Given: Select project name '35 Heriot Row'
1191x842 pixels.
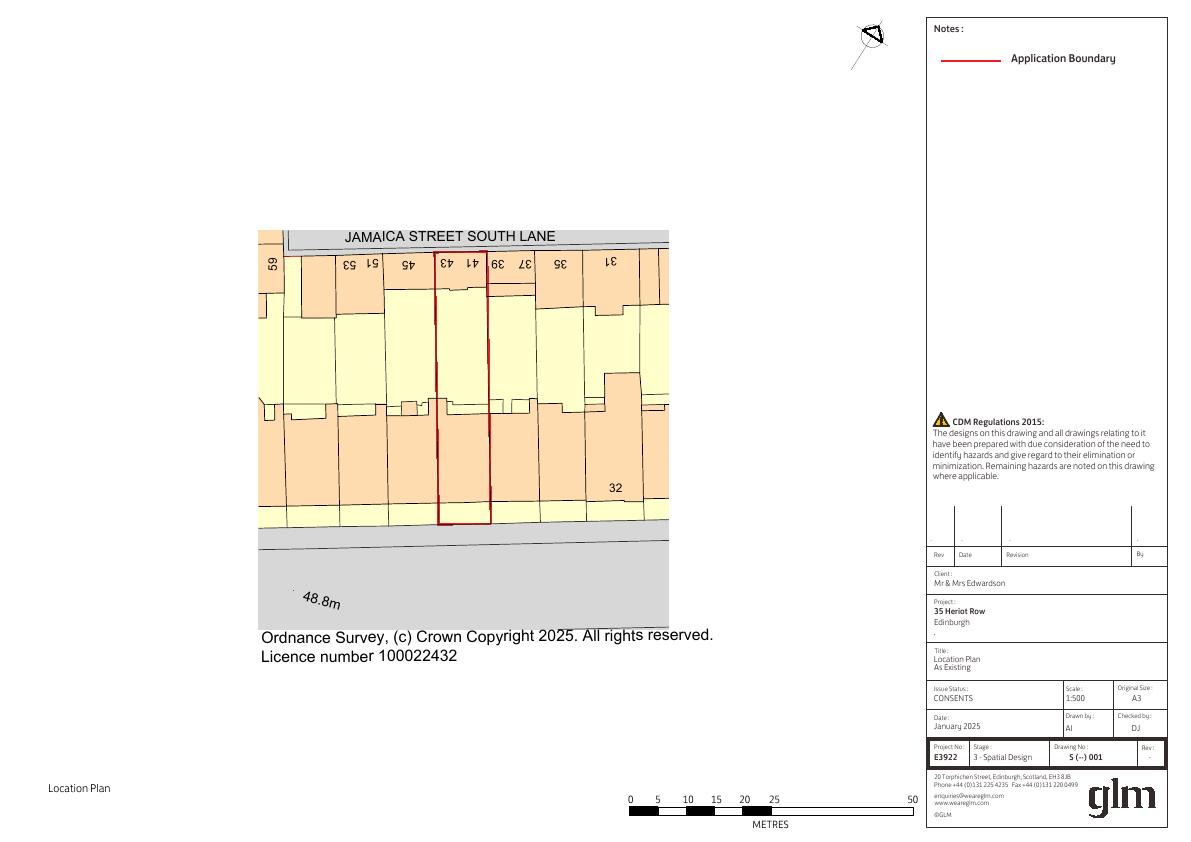Looking at the screenshot, I should tap(959, 611).
